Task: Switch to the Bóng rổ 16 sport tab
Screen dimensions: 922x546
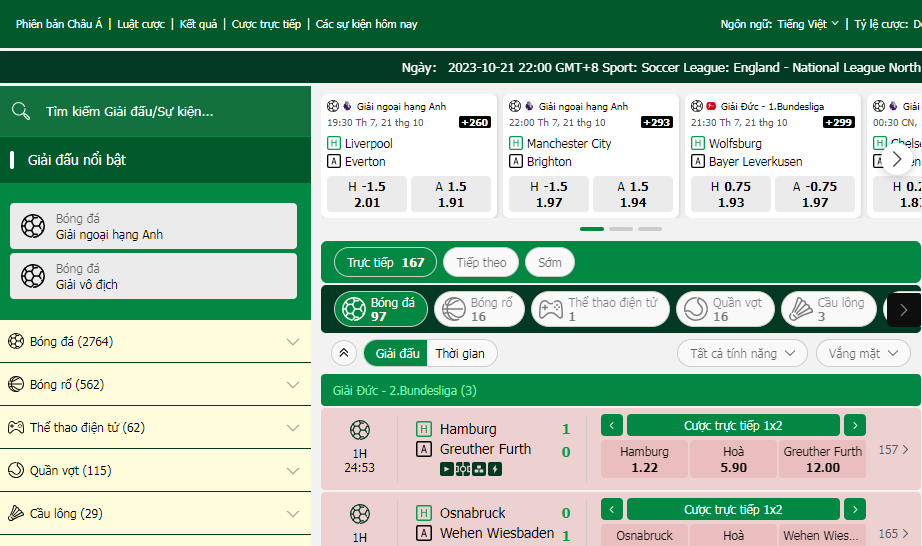Action: [x=479, y=309]
